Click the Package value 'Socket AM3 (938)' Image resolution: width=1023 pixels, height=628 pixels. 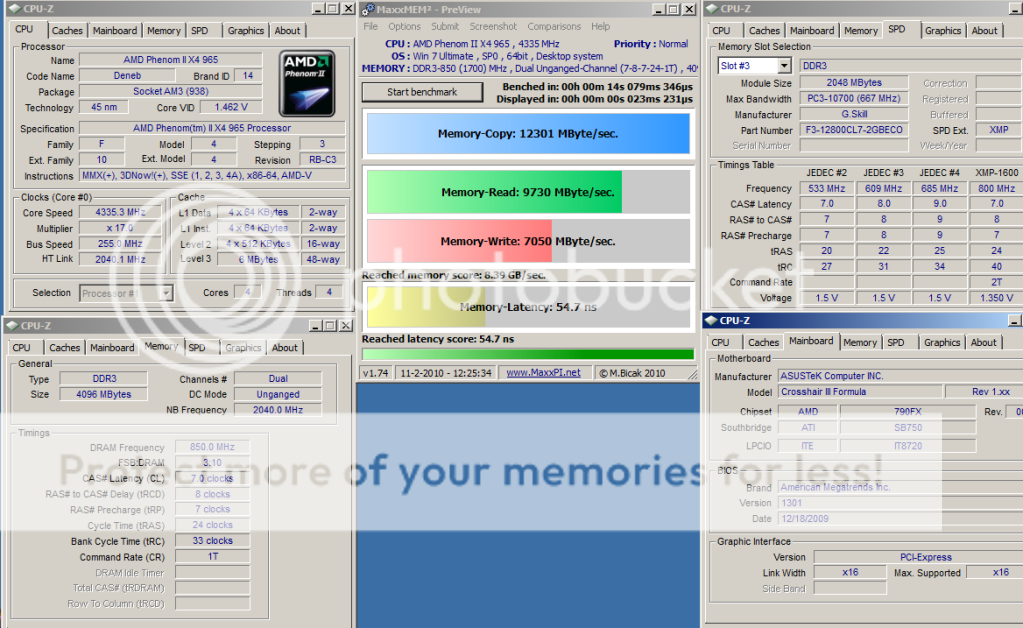(171, 91)
